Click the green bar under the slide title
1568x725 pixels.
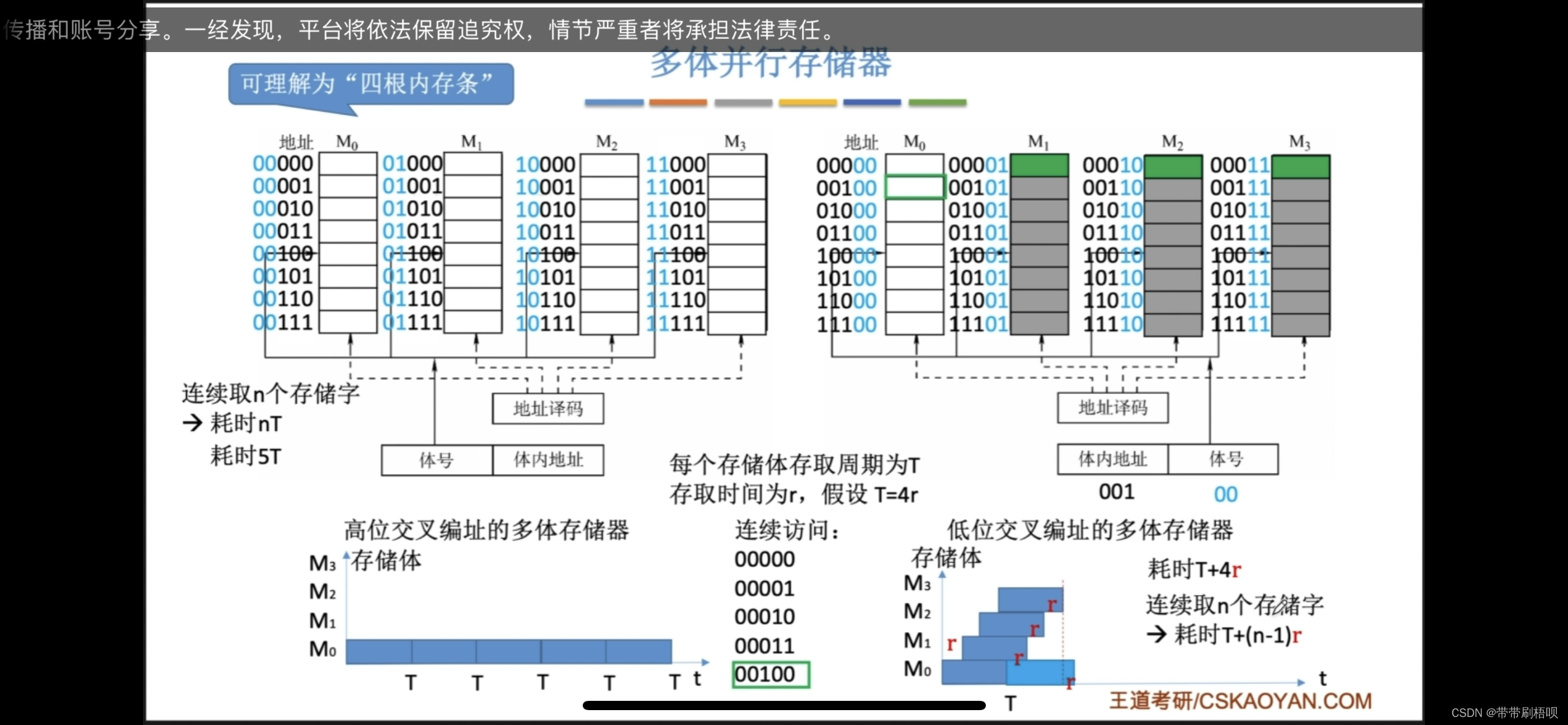[x=937, y=103]
